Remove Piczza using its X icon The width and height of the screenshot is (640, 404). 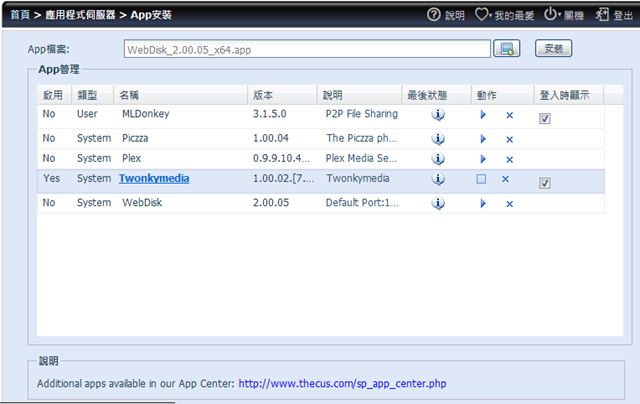click(509, 140)
